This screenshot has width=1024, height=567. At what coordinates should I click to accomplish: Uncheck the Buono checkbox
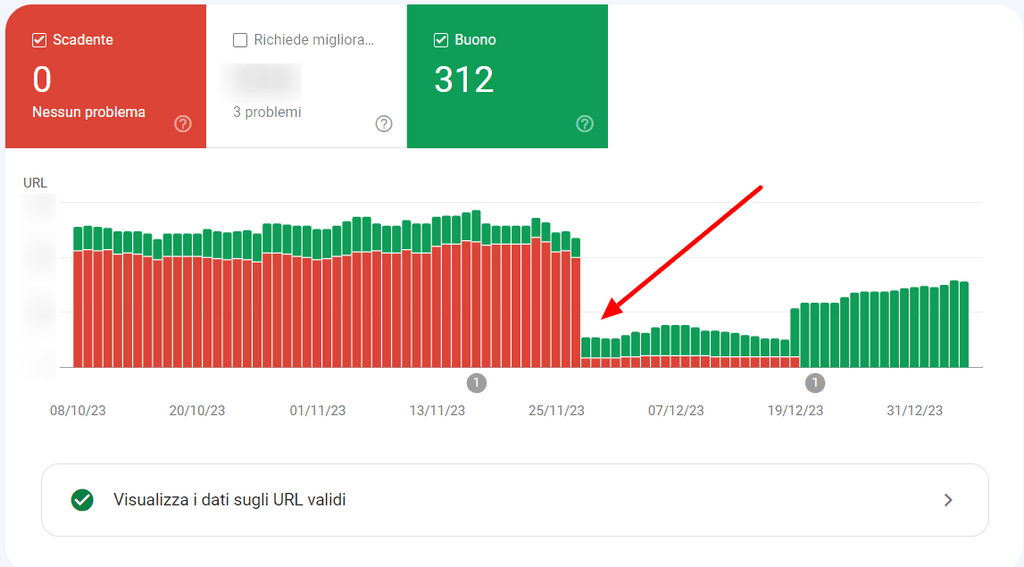coord(441,40)
